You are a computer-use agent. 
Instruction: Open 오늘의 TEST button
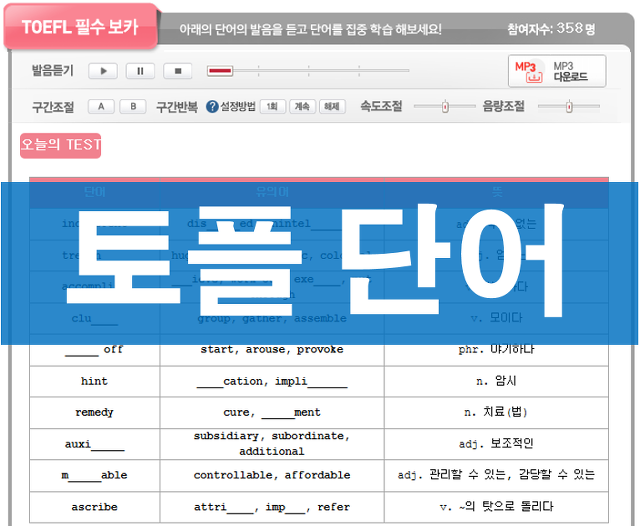tap(60, 145)
